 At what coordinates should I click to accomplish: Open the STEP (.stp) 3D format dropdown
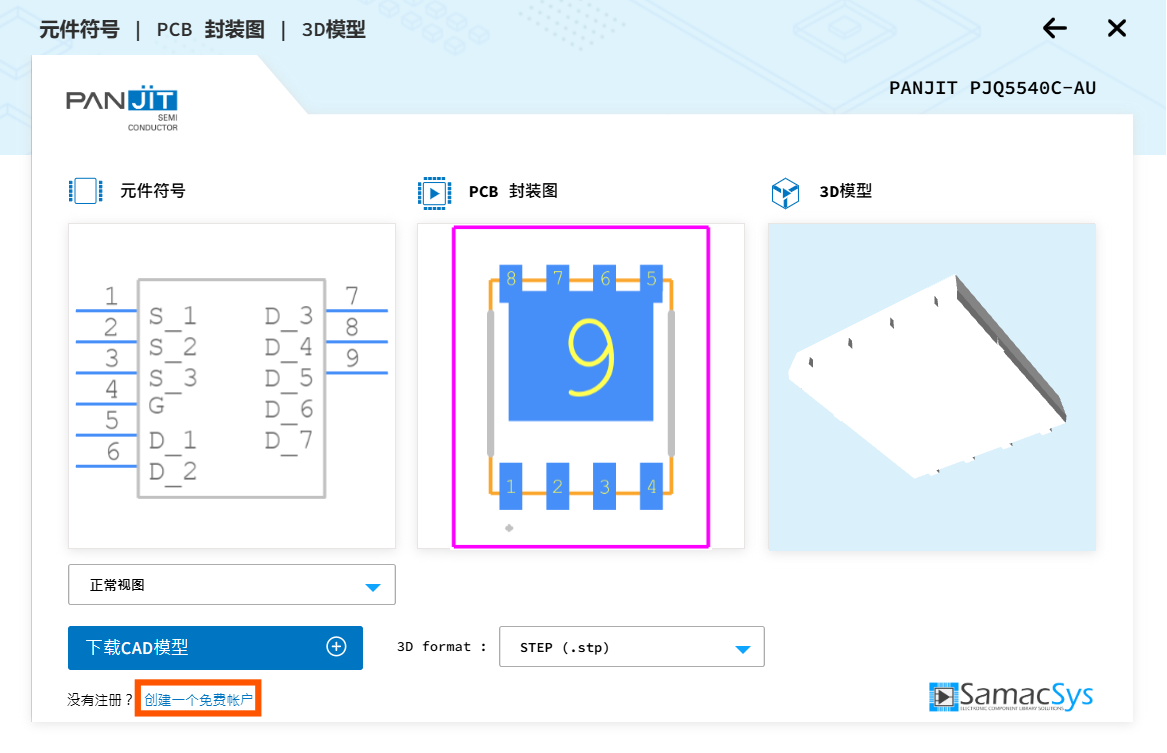(632, 647)
